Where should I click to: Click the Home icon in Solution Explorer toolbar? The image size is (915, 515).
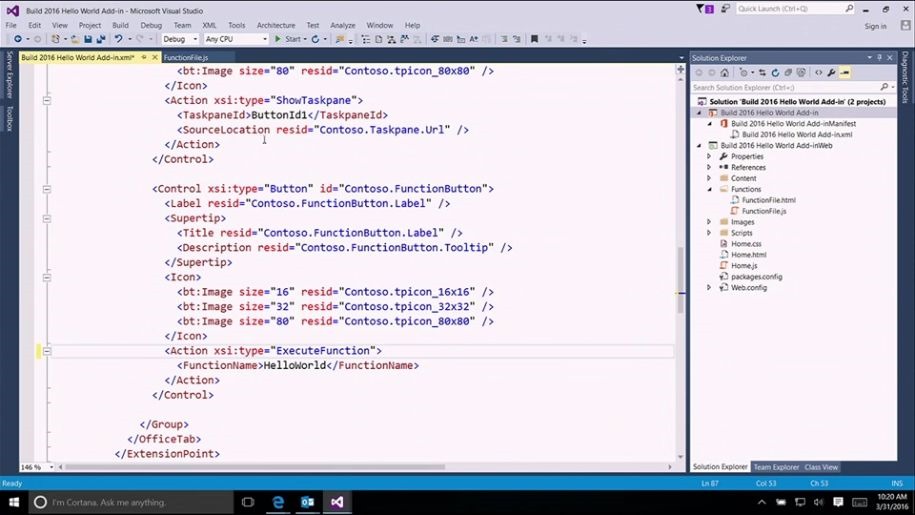(x=724, y=73)
